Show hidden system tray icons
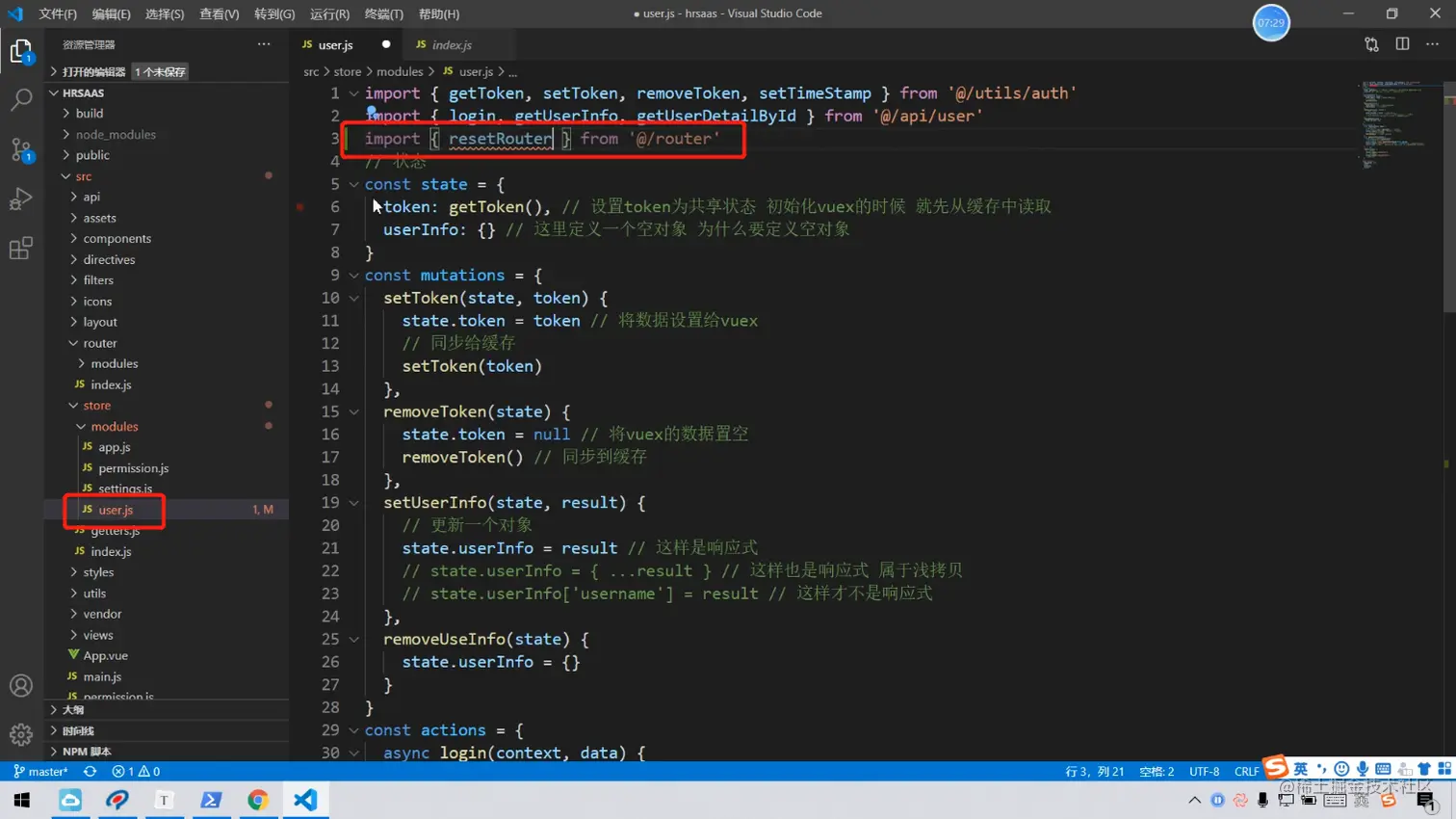1456x819 pixels. (1194, 801)
